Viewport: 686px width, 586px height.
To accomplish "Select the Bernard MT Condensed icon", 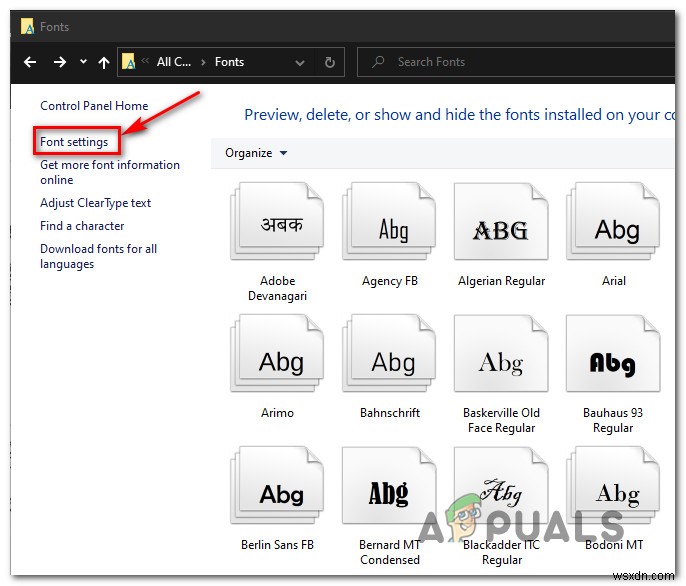I will (x=389, y=486).
